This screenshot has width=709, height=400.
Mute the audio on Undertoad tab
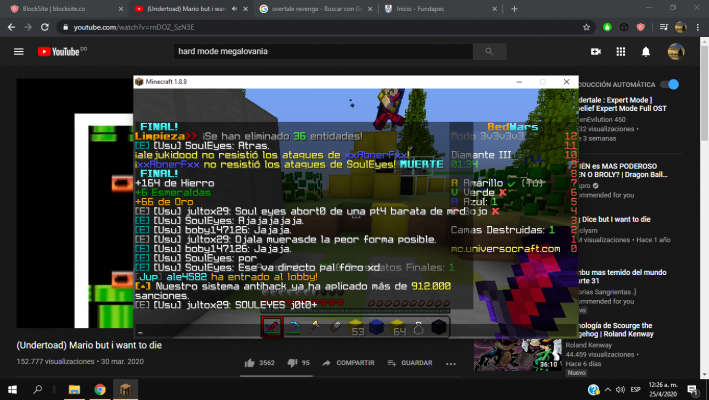coord(234,9)
